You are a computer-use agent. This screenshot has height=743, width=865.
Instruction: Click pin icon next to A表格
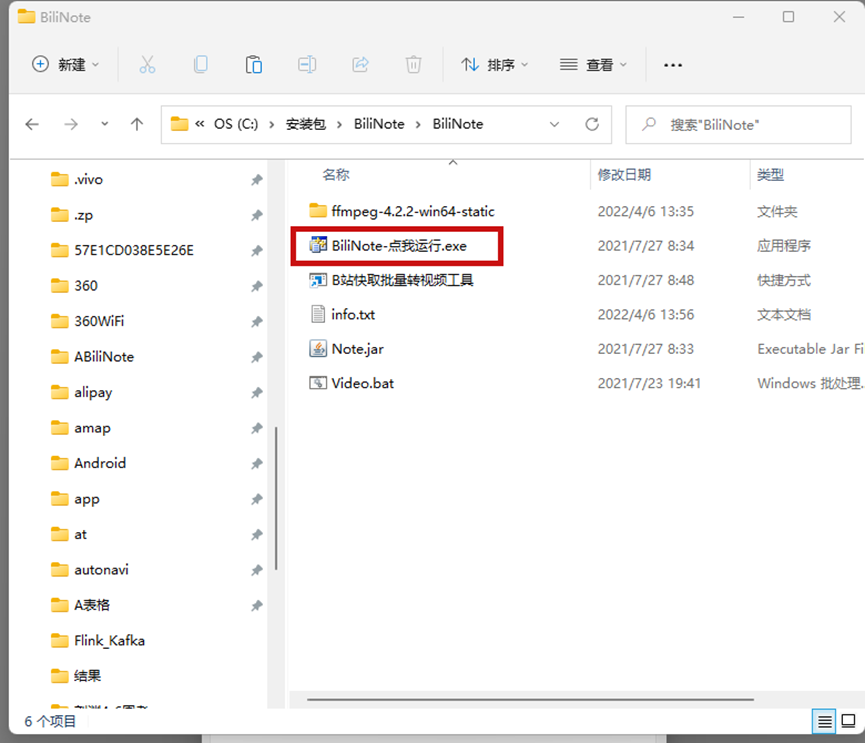coord(257,606)
